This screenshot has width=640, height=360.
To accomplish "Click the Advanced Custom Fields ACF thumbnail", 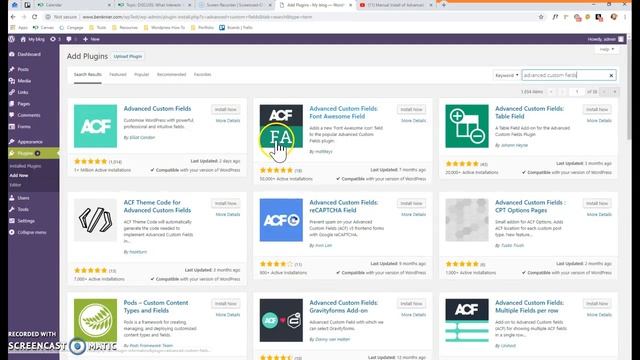I will (x=95, y=126).
